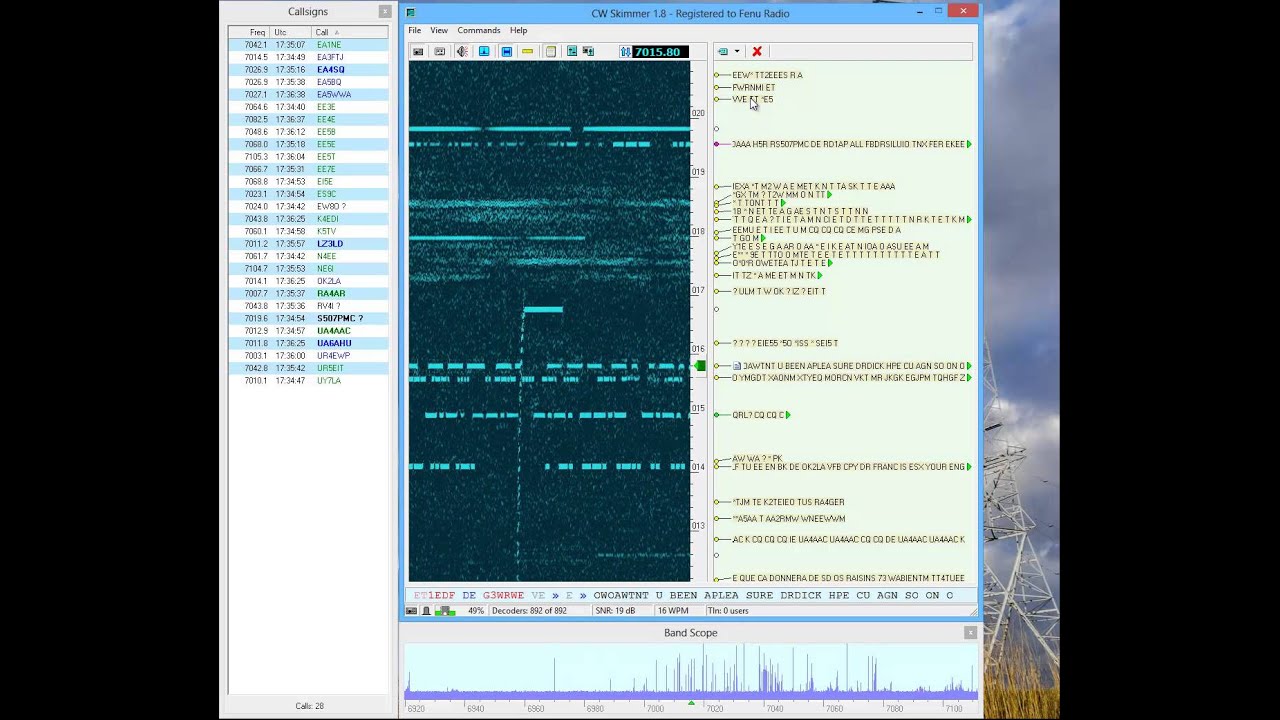Image resolution: width=1280 pixels, height=720 pixels.
Task: Open the File menu
Action: 415,31
